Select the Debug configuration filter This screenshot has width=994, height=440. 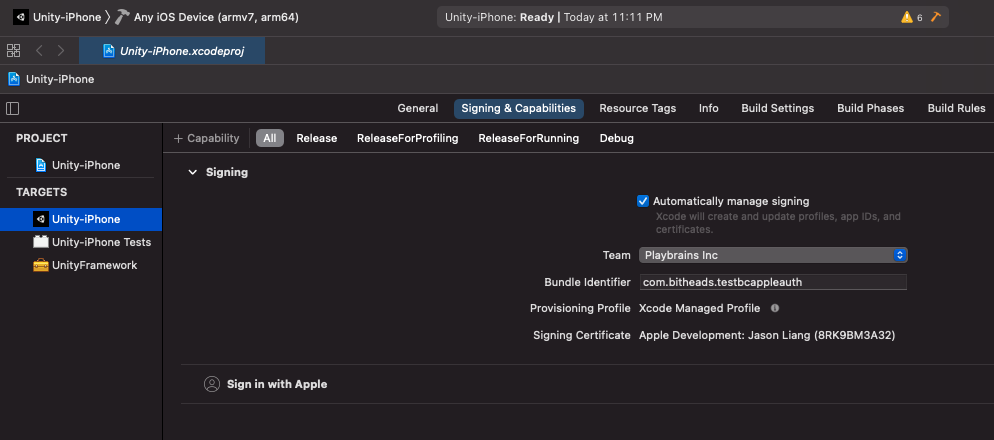click(x=617, y=138)
